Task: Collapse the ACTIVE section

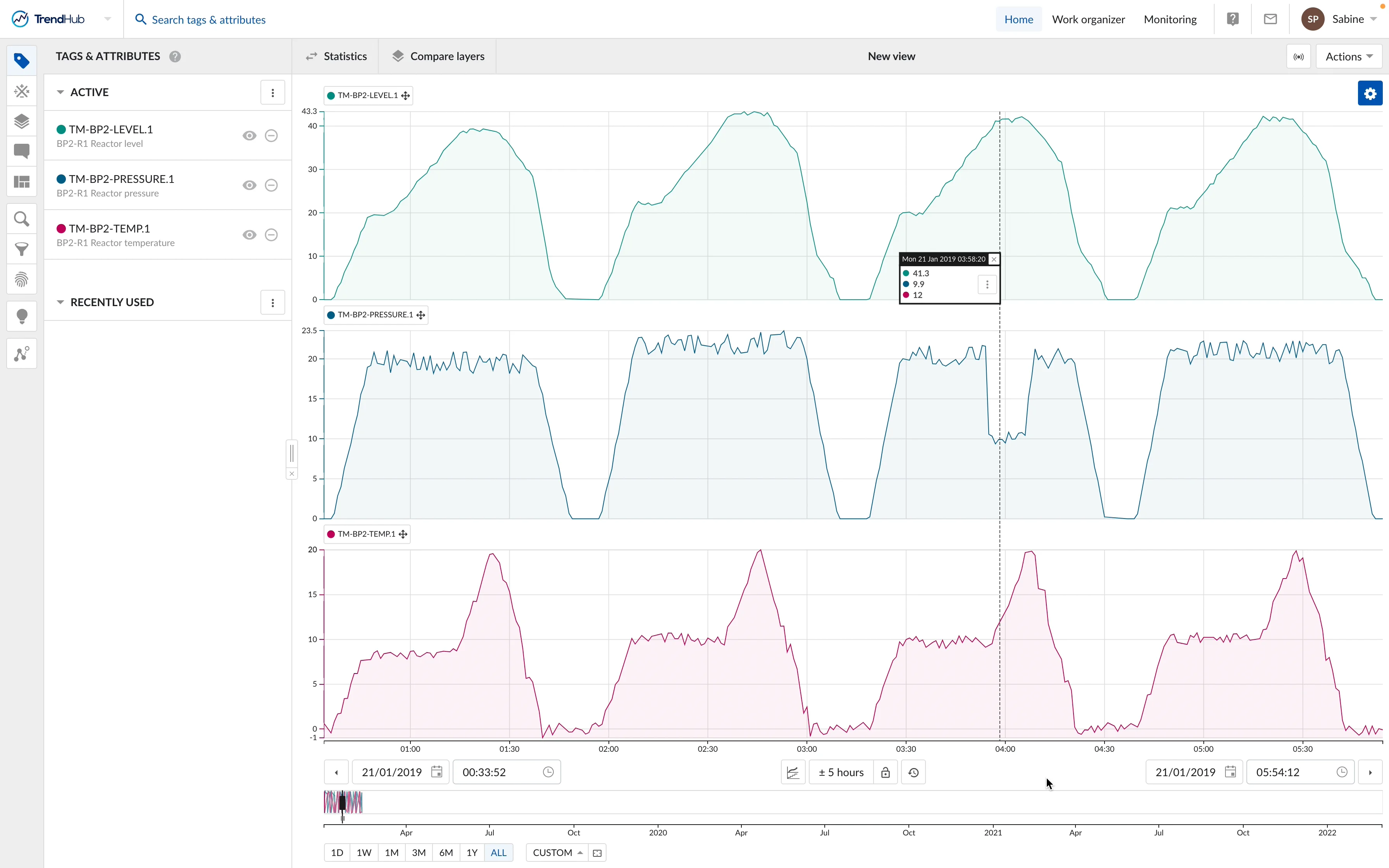Action: [x=60, y=92]
